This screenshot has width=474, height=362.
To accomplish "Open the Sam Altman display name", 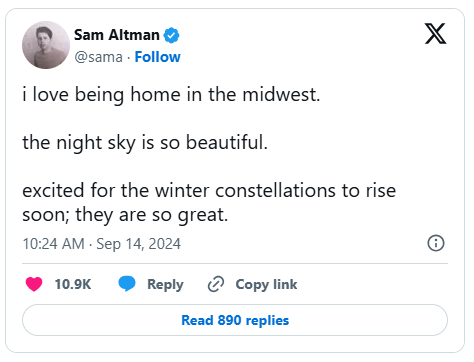I will click(x=117, y=35).
